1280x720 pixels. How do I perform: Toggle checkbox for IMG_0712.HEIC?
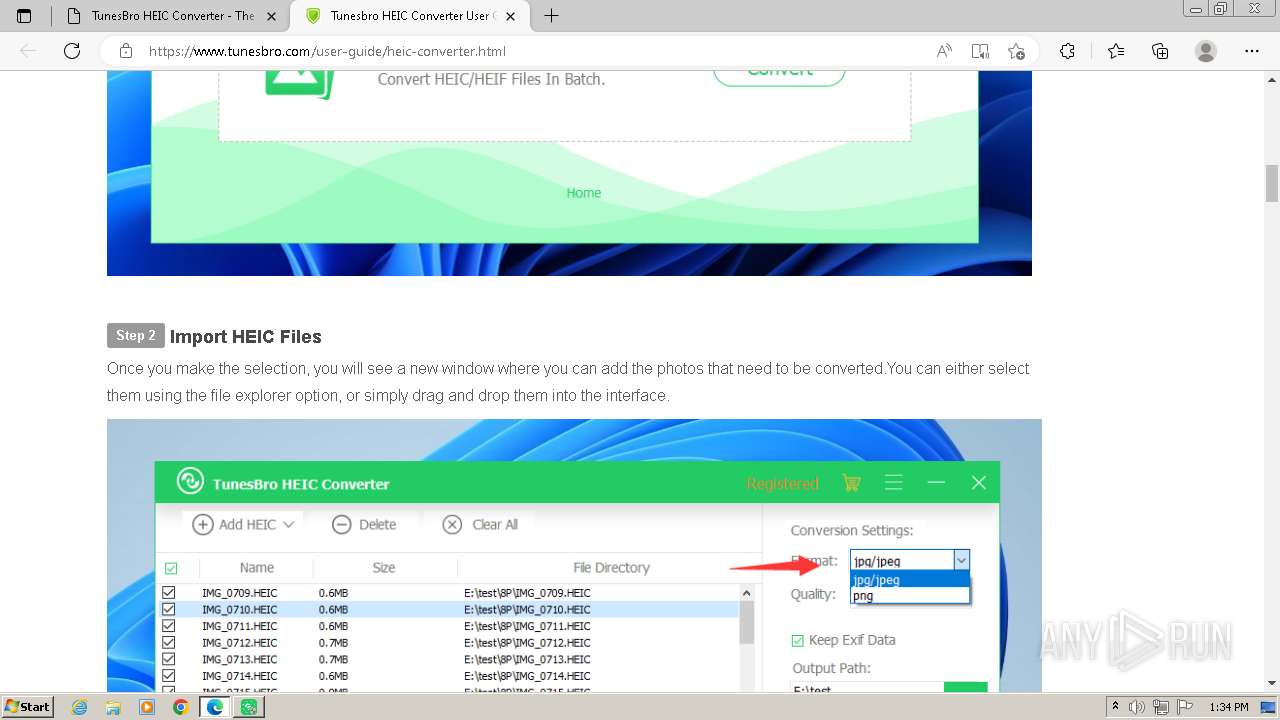pos(169,643)
